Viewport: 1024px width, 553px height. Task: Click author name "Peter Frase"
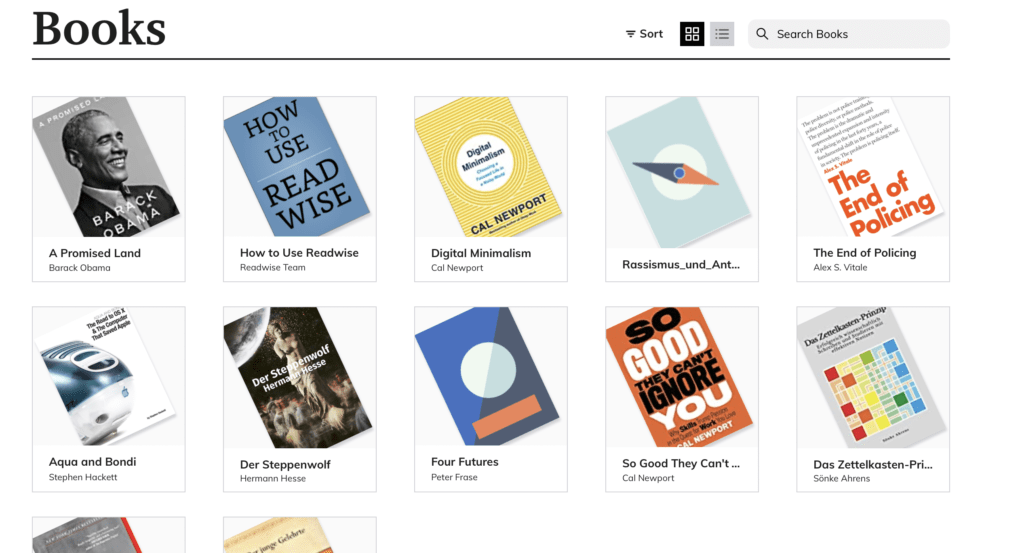pyautogui.click(x=454, y=477)
